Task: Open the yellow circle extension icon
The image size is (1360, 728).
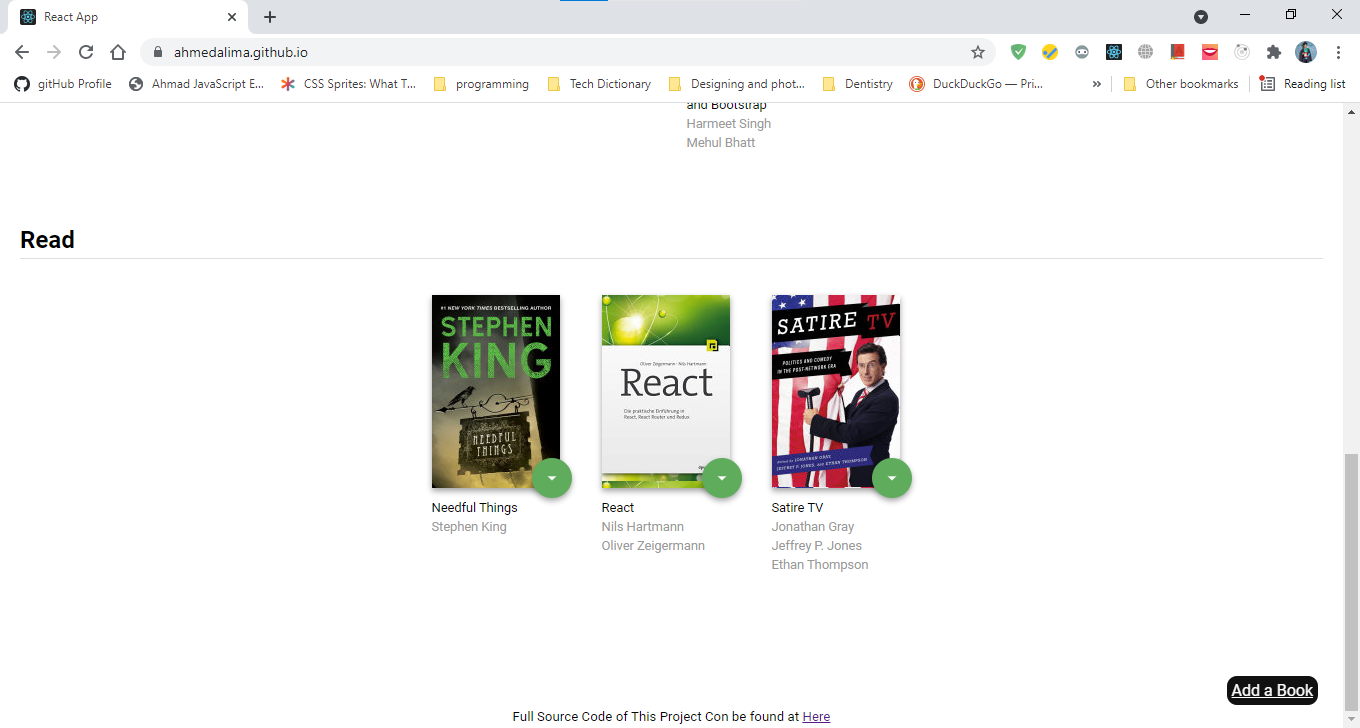Action: tap(1050, 52)
